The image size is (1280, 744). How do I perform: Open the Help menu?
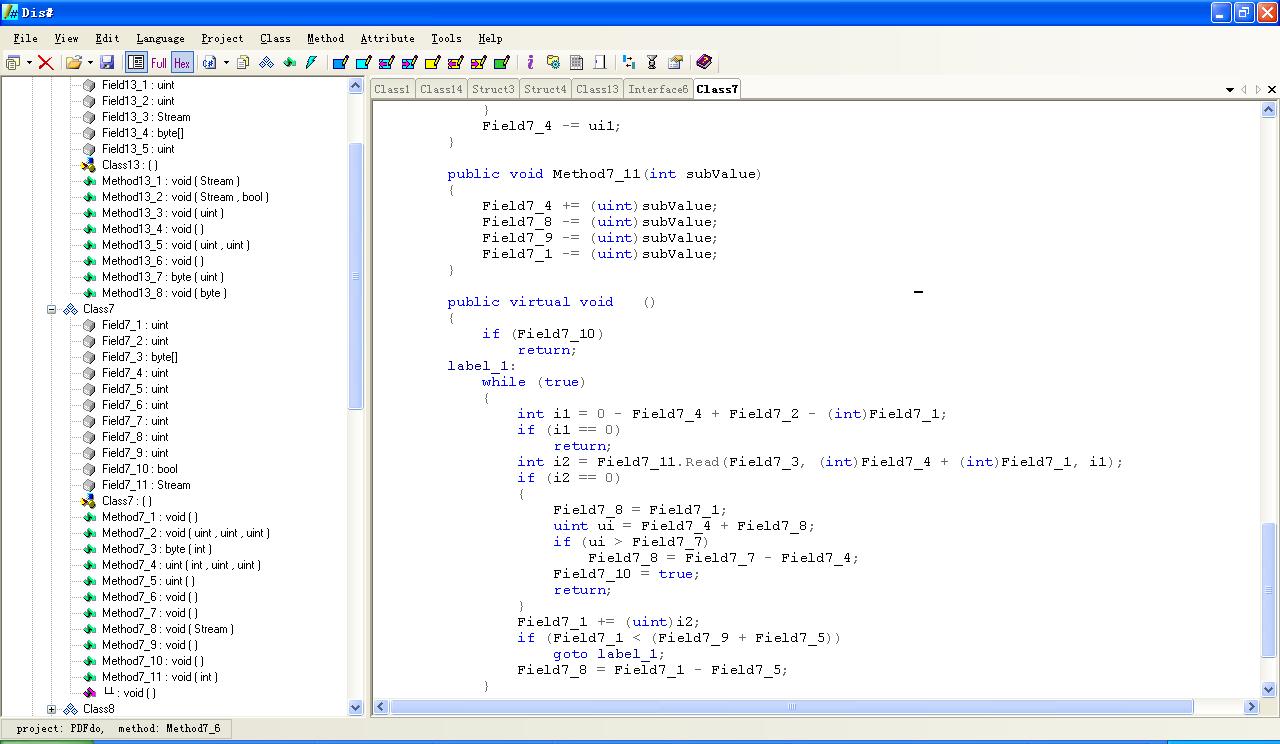(x=490, y=38)
